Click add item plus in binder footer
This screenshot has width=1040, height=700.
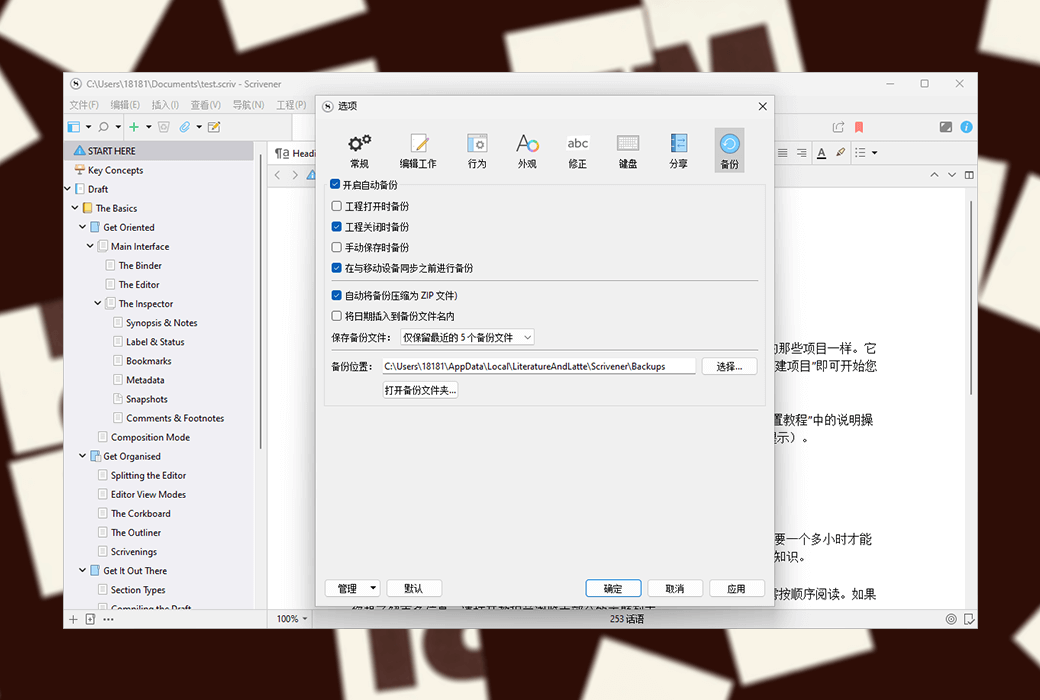(x=74, y=619)
